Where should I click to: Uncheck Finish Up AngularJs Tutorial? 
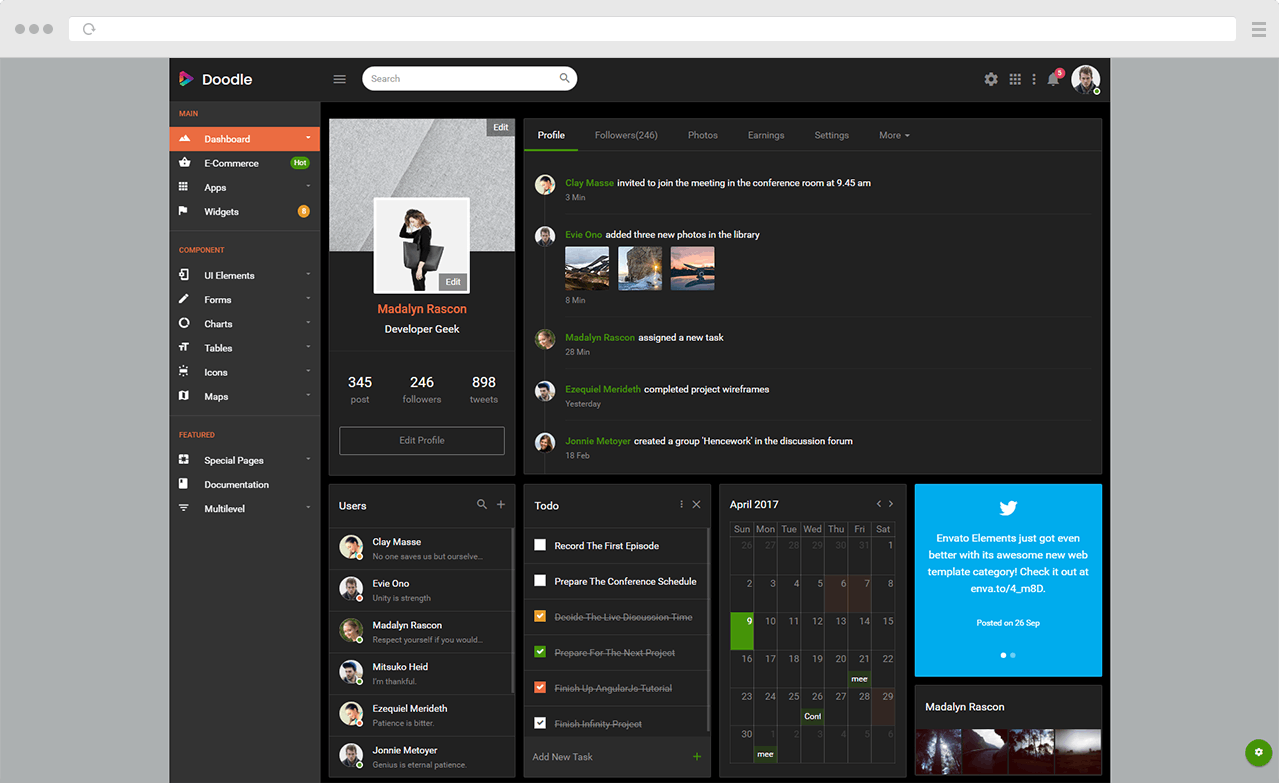(540, 687)
